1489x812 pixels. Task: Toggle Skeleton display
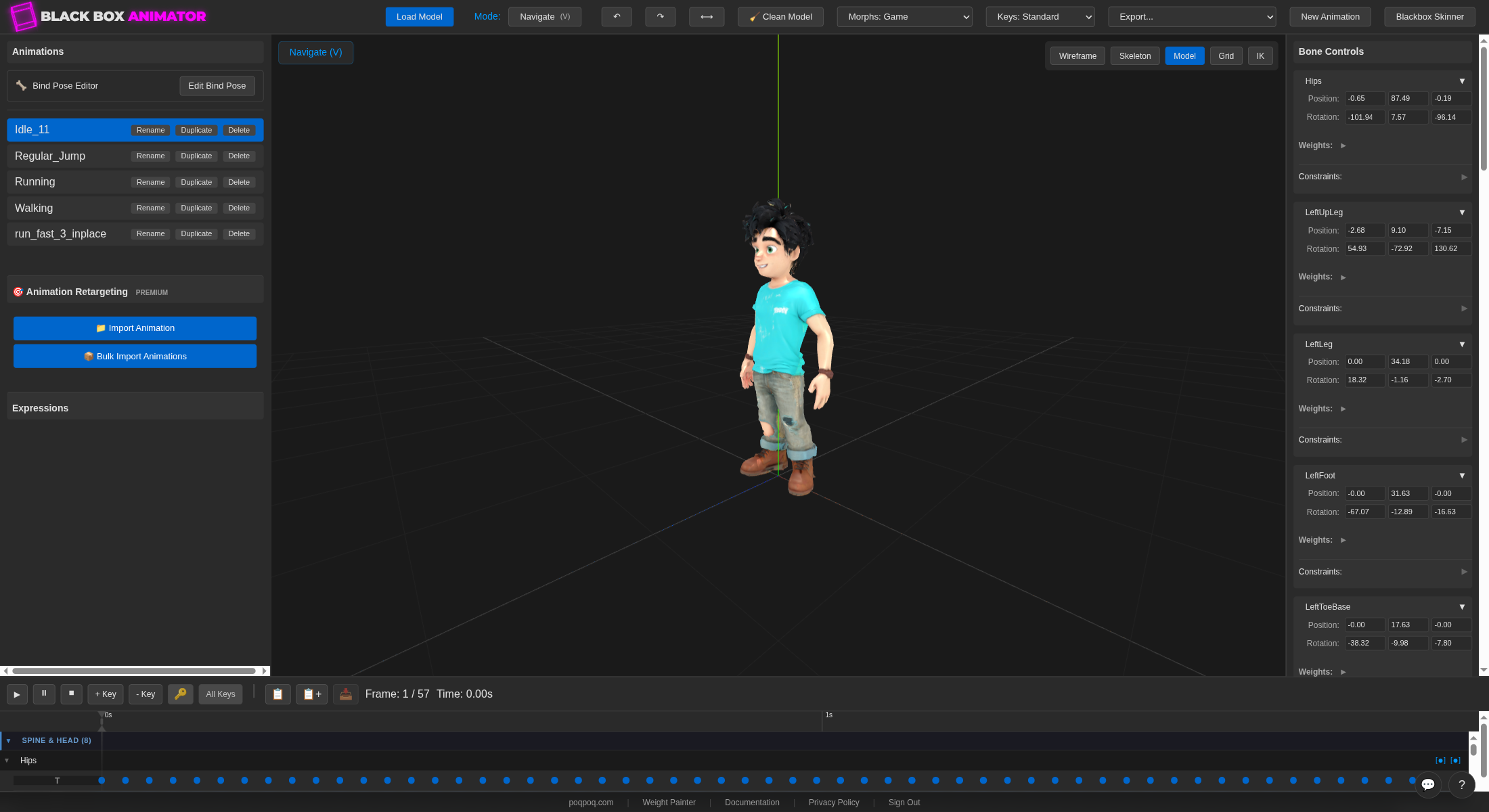point(1135,56)
